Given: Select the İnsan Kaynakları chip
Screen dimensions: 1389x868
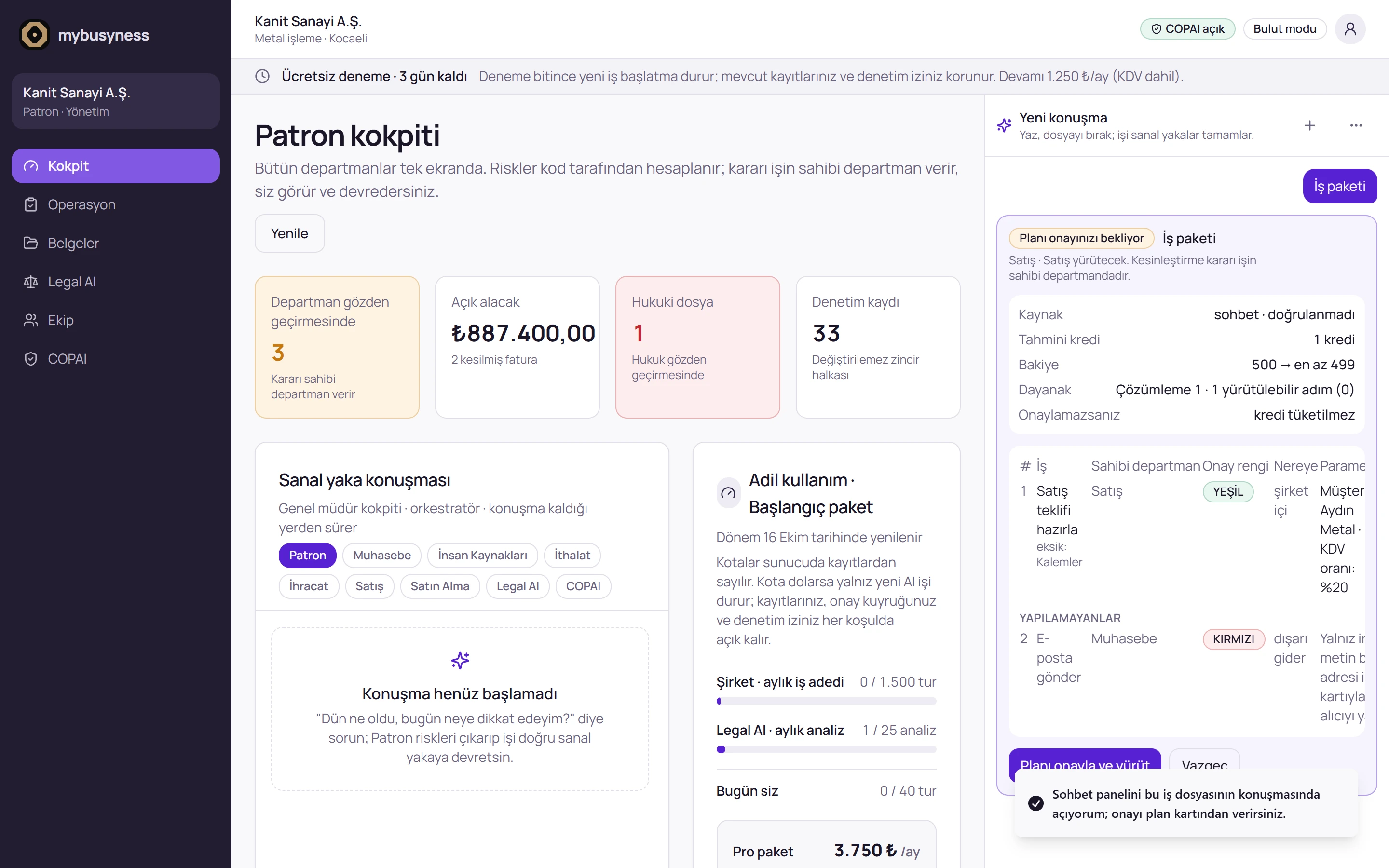Looking at the screenshot, I should tap(482, 555).
